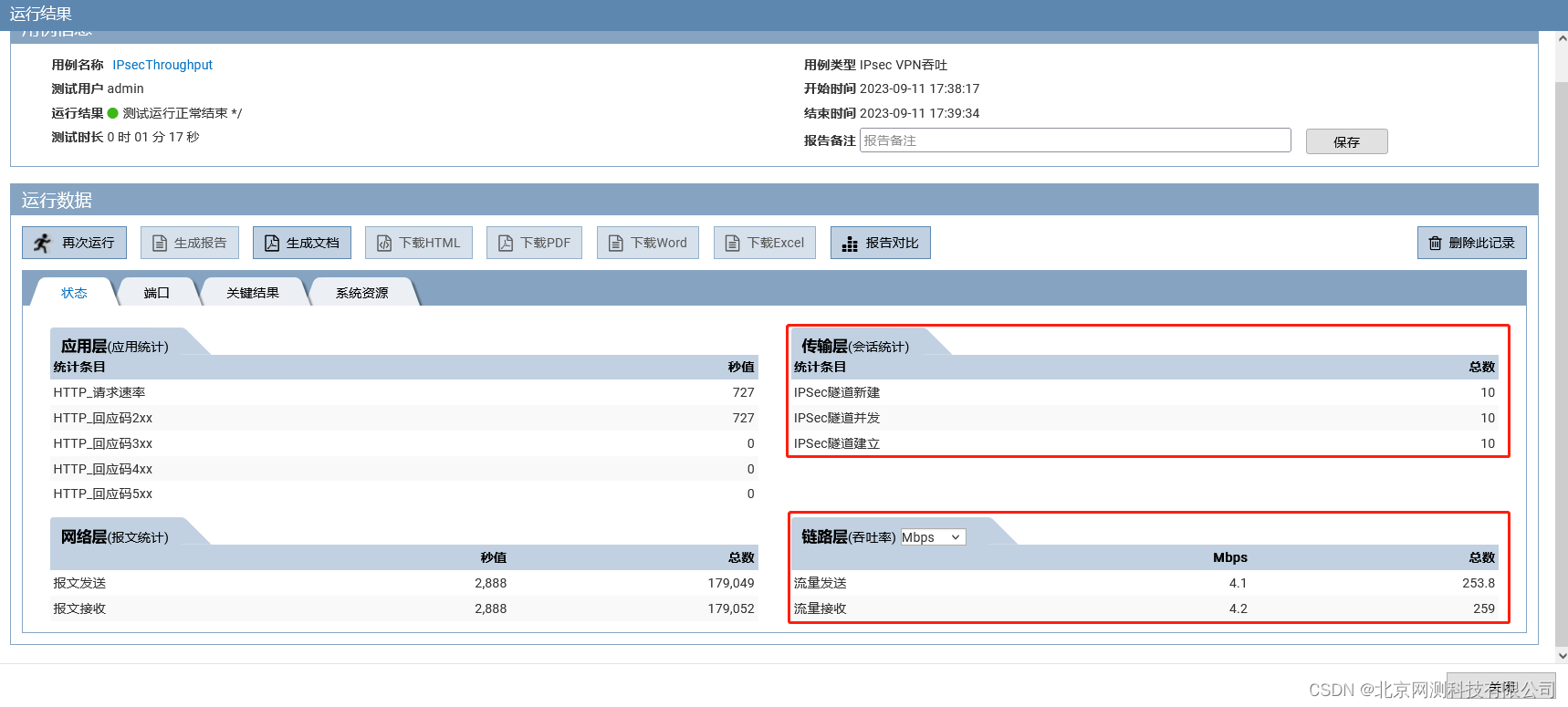Save the report note with 保存
This screenshot has height=707, width=1568.
coord(1347,141)
